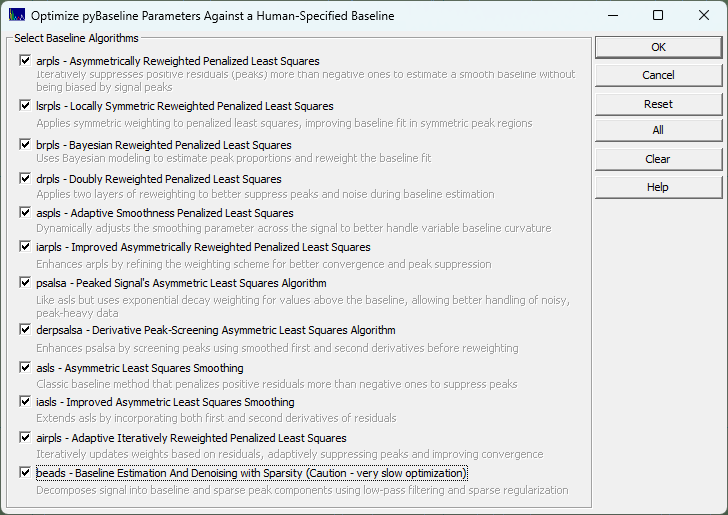The image size is (728, 515).
Task: Click the 'beads - Baseline Estimation And Denoising' label
Action: [252, 473]
